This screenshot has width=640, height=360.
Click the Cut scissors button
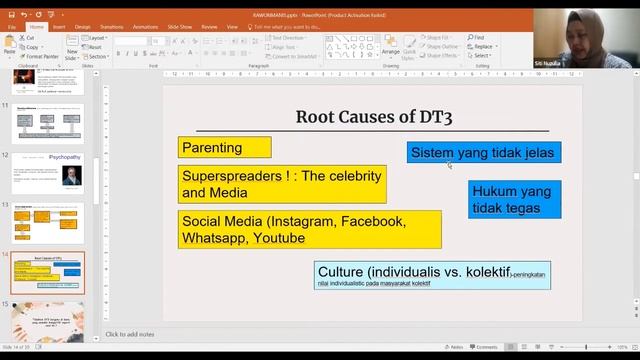coord(27,38)
